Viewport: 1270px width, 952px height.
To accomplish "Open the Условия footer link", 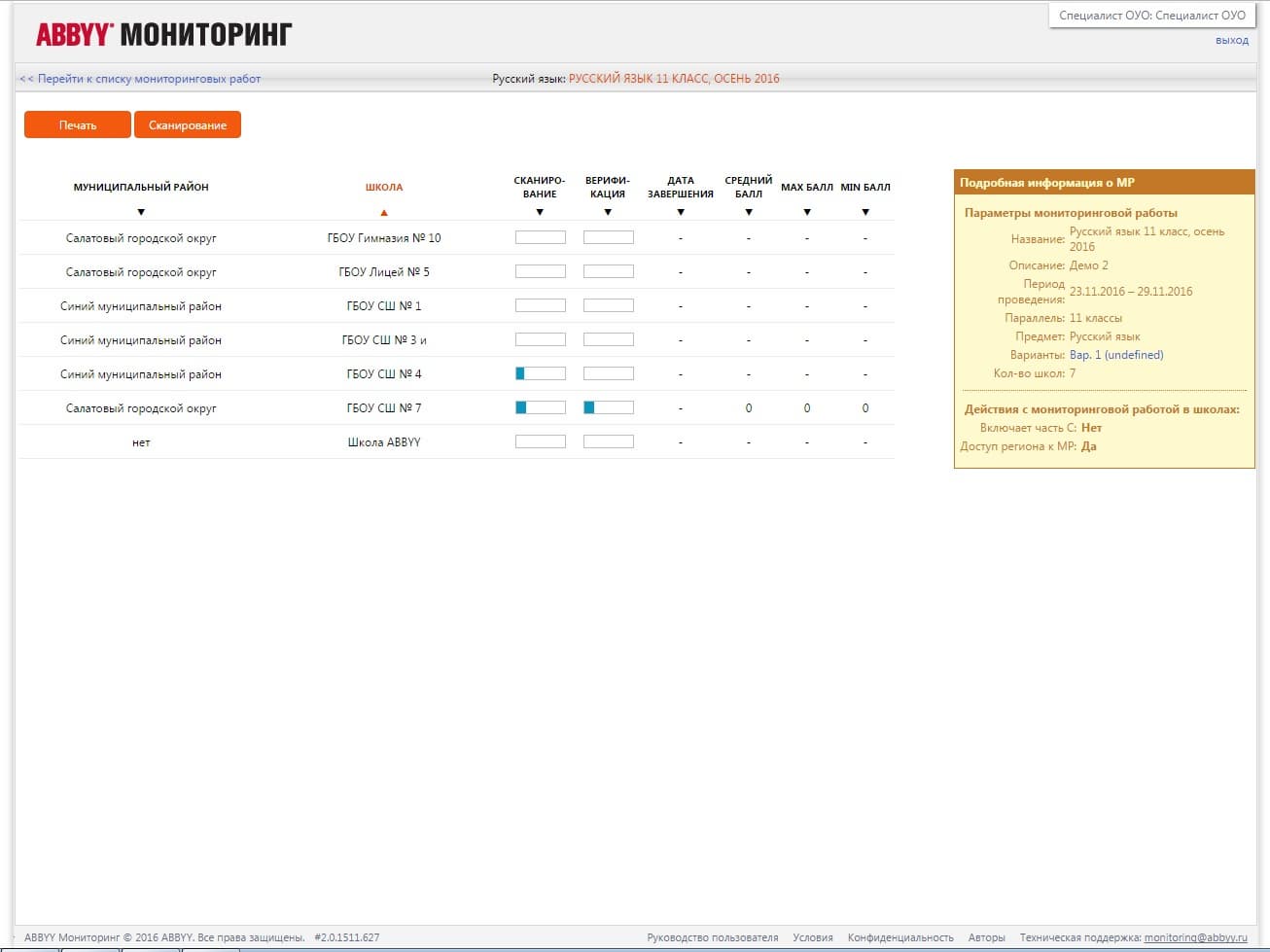I will (x=813, y=937).
